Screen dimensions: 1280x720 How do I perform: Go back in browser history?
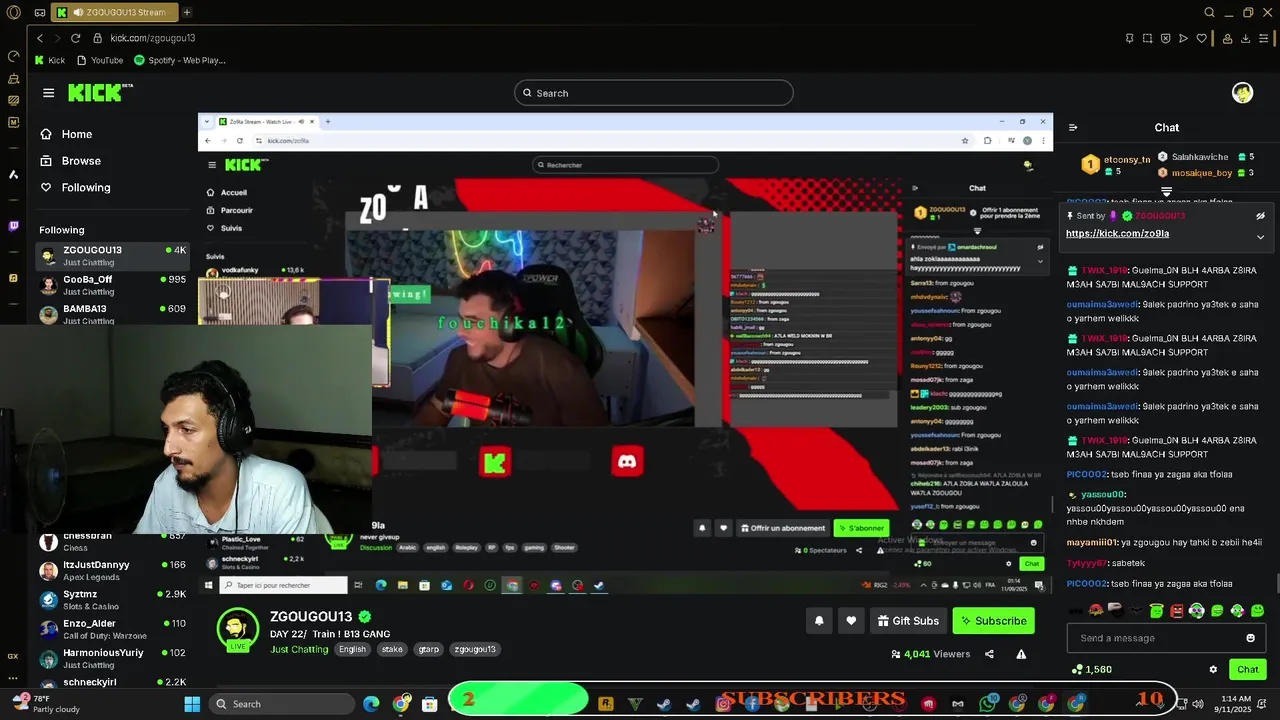point(40,38)
